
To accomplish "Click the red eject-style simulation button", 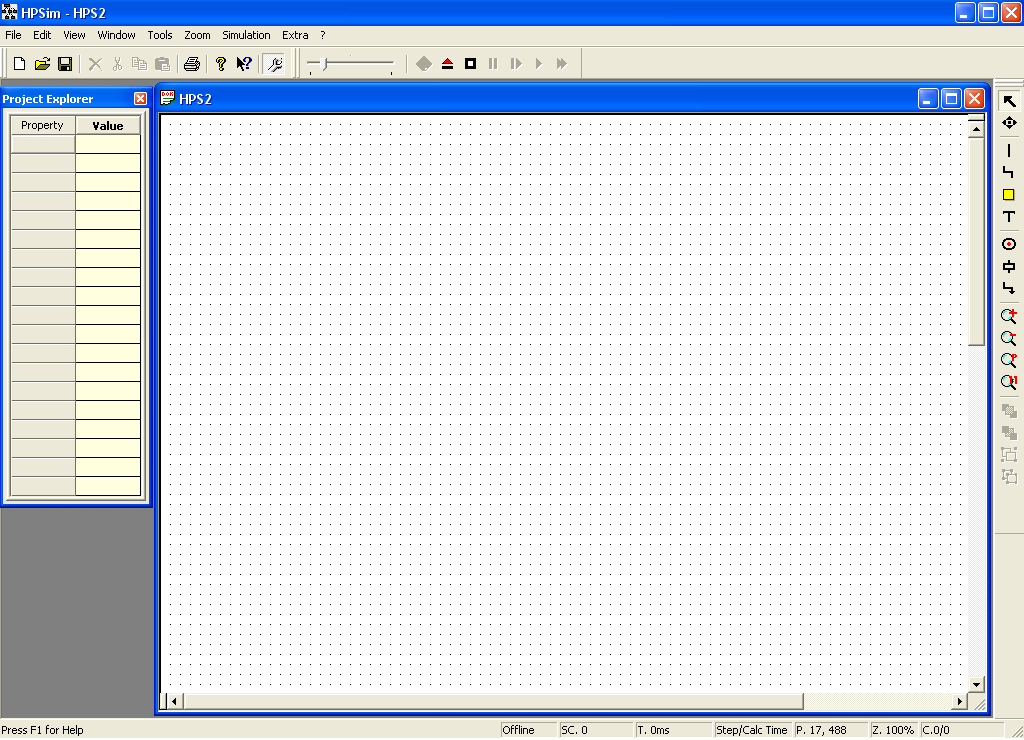I will click(447, 63).
